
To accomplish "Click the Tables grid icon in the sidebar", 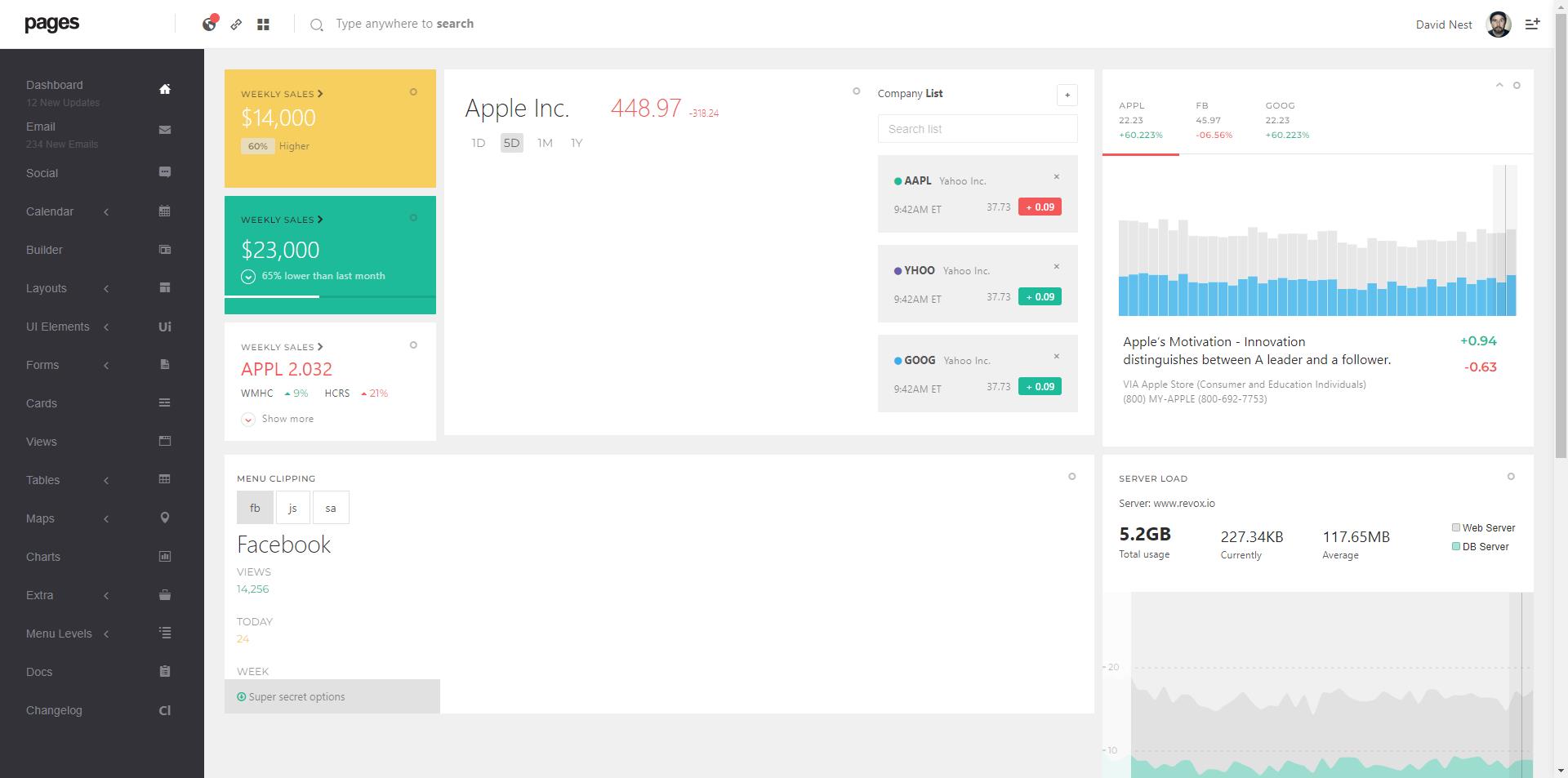I will click(x=165, y=479).
